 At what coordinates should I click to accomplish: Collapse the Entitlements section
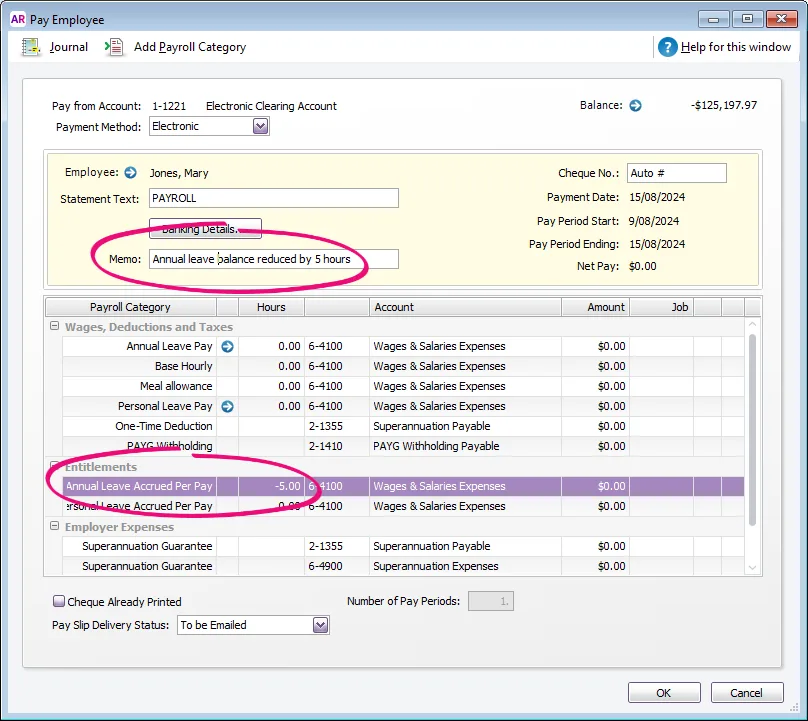click(53, 466)
